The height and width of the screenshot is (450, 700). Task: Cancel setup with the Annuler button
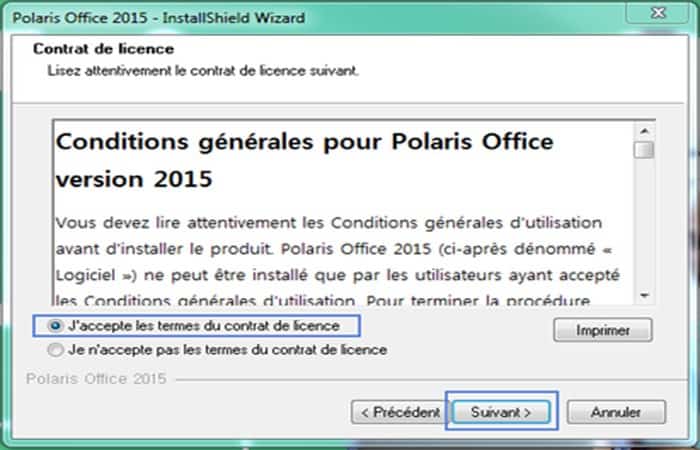(615, 411)
